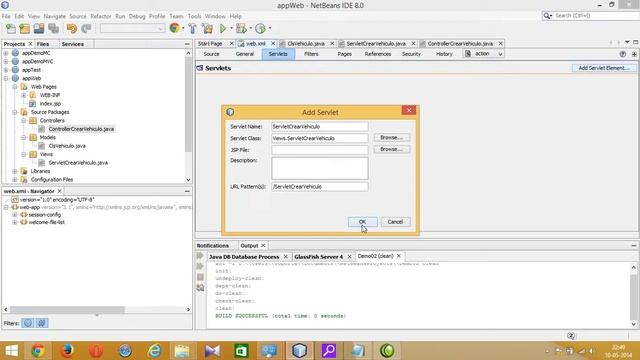Expand the appTest project node
The image size is (640, 360).
click(6, 70)
